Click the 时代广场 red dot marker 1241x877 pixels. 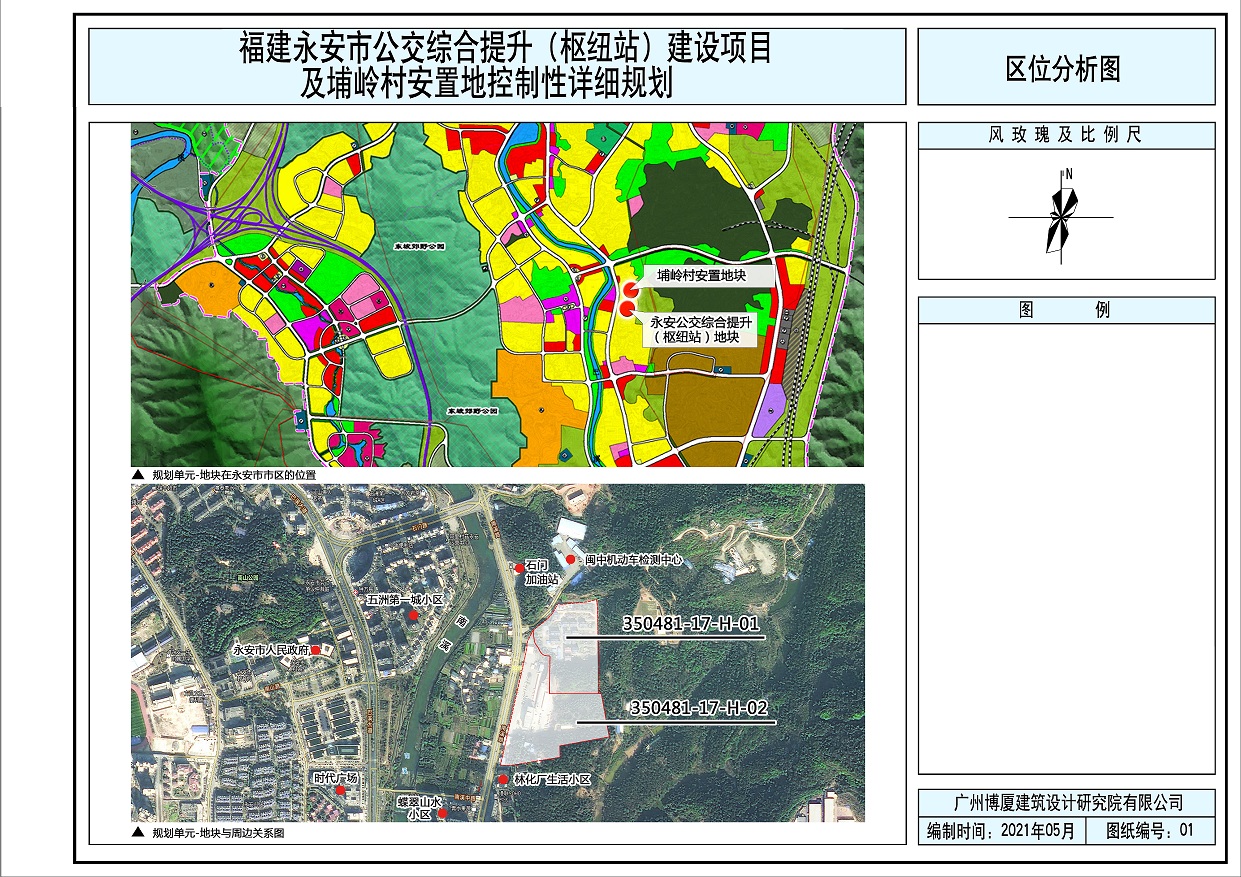[x=341, y=791]
